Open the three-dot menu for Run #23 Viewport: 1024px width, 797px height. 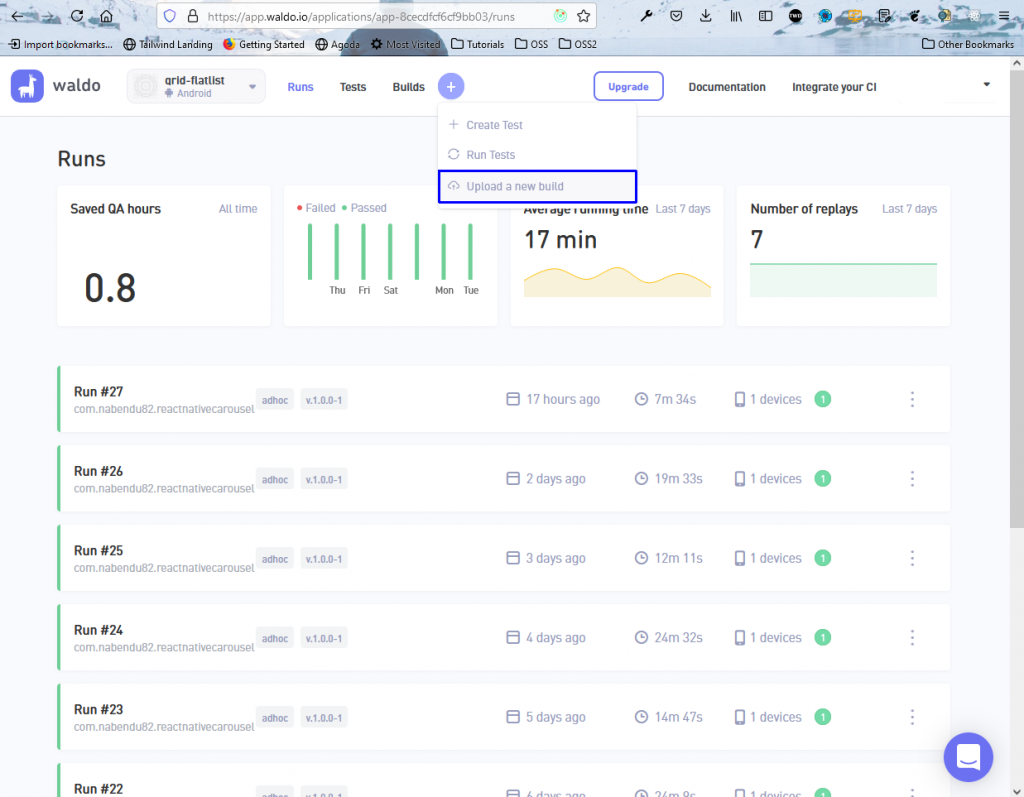[x=912, y=717]
